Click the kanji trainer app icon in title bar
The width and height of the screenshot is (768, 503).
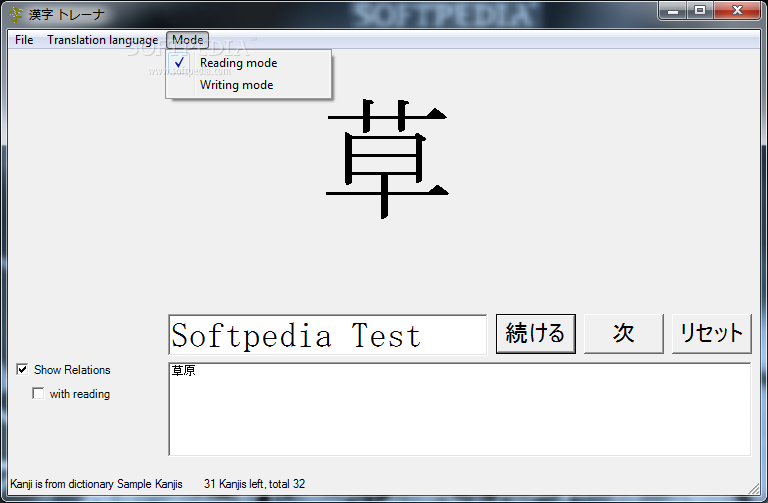click(16, 15)
